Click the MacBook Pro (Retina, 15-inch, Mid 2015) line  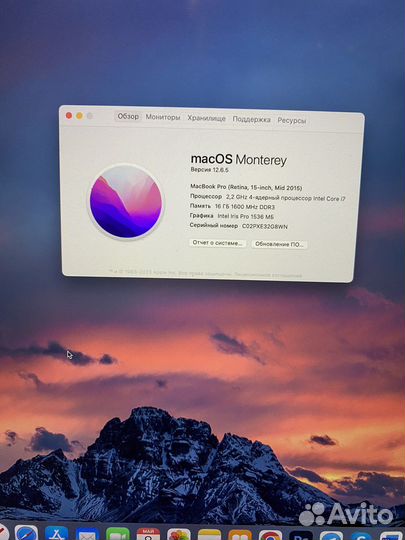pos(246,187)
